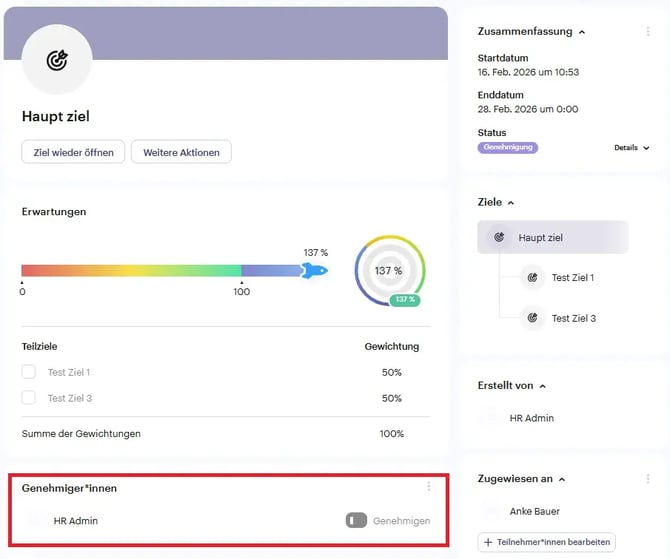Click the Erwartungen heading

(54, 212)
